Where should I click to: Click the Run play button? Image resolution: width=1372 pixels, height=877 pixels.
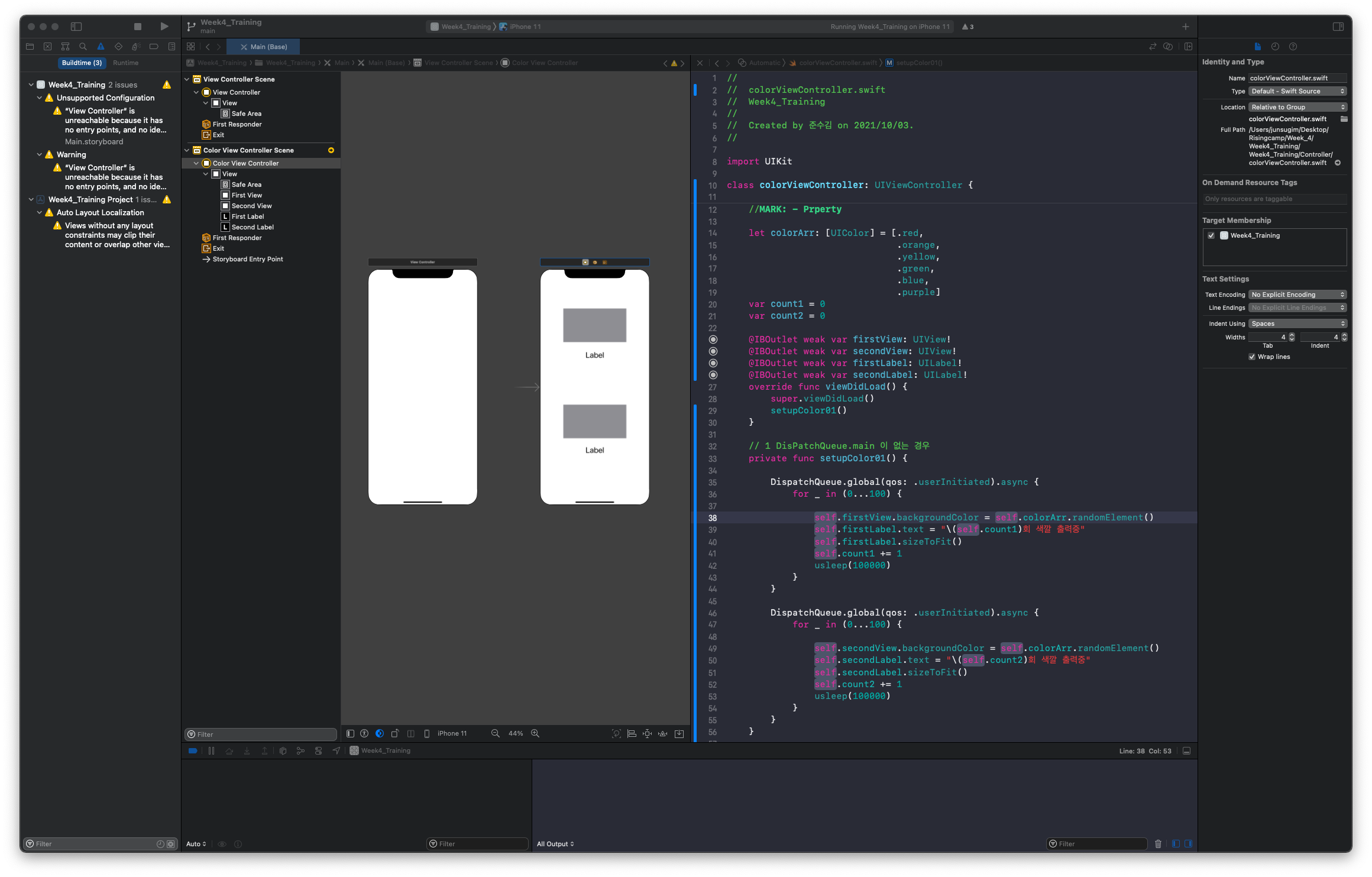[x=164, y=27]
